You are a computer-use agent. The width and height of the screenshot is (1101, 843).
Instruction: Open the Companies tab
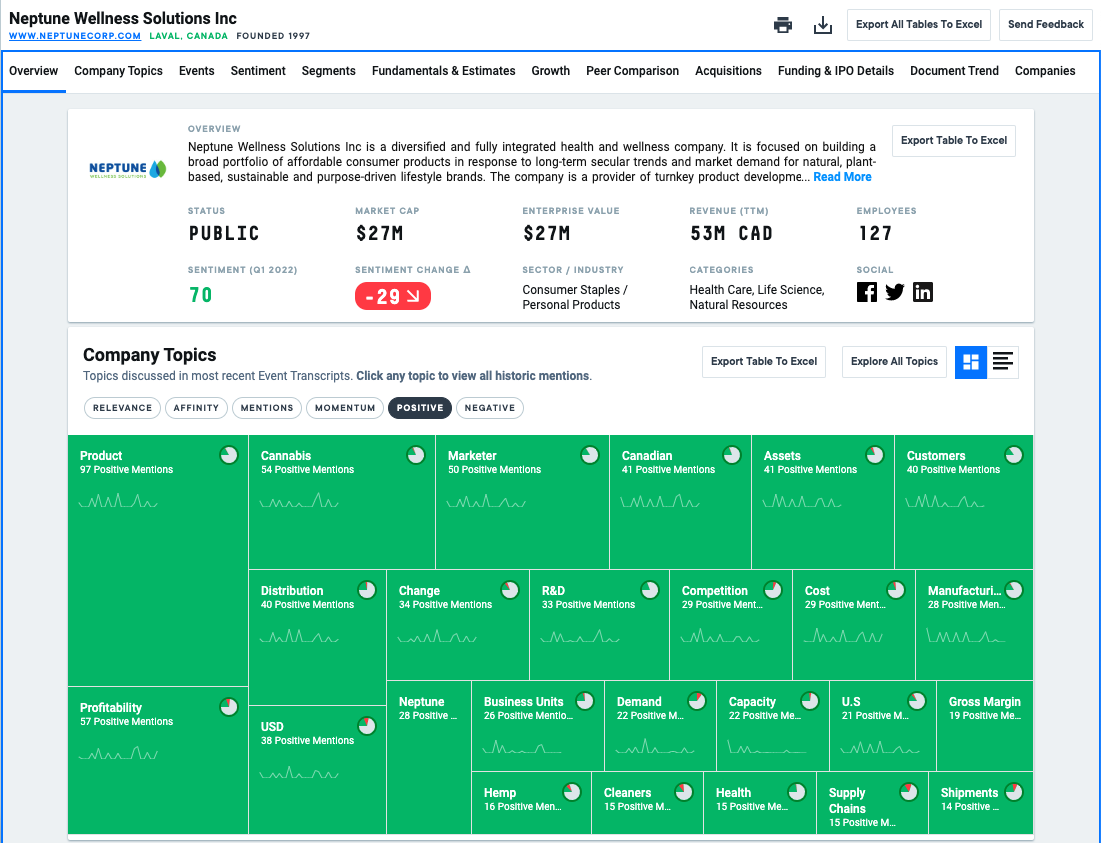pyautogui.click(x=1045, y=71)
